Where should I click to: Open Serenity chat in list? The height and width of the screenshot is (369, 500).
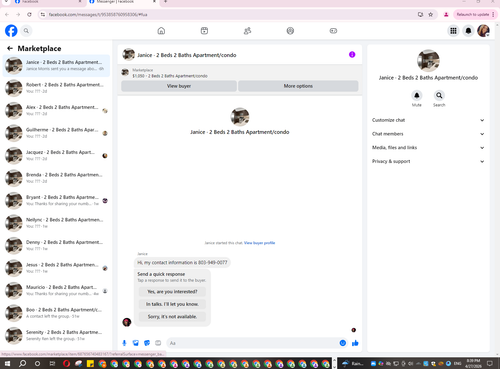(56, 336)
